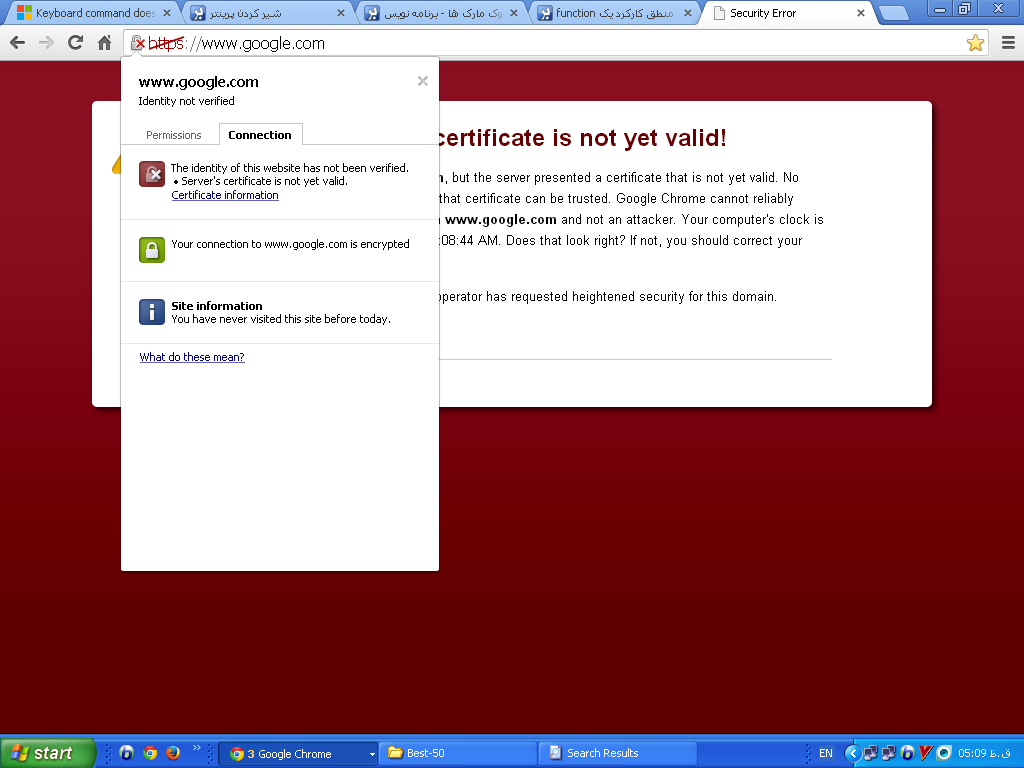
Task: Open the Certificate information link
Action: point(225,195)
